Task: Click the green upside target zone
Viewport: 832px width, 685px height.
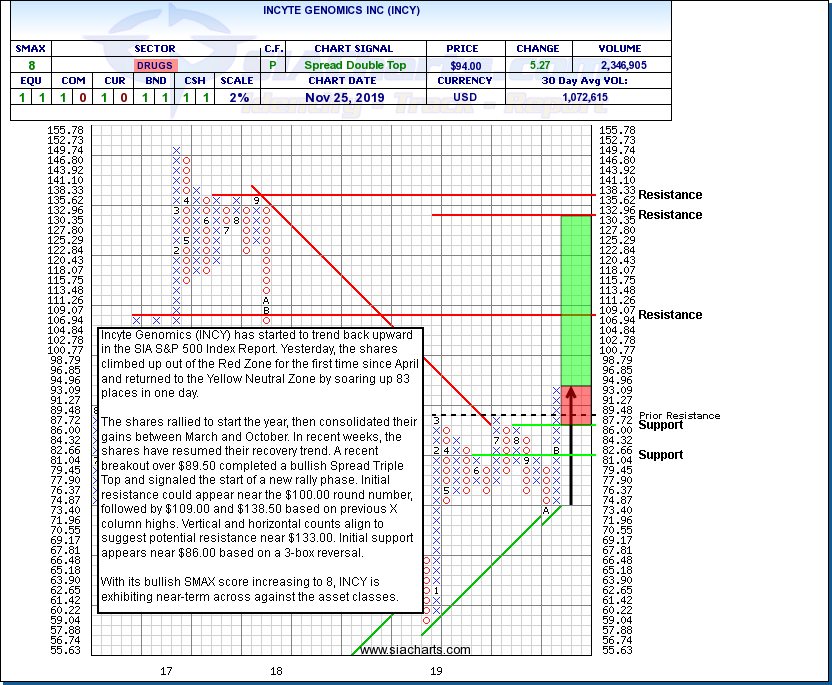Action: 576,298
